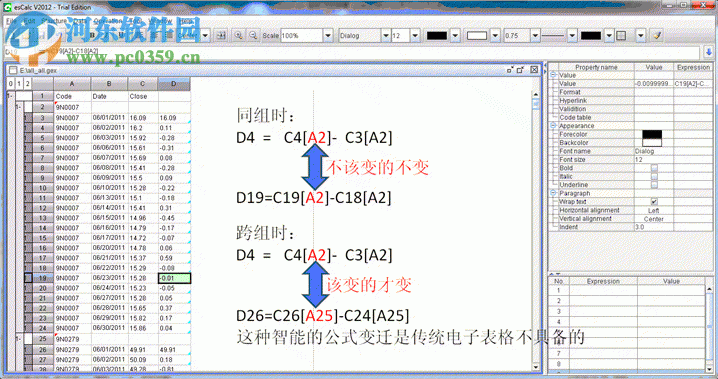Image resolution: width=718 pixels, height=379 pixels.
Task: Collapse the 9N0007 group at row 2
Action: (18, 107)
